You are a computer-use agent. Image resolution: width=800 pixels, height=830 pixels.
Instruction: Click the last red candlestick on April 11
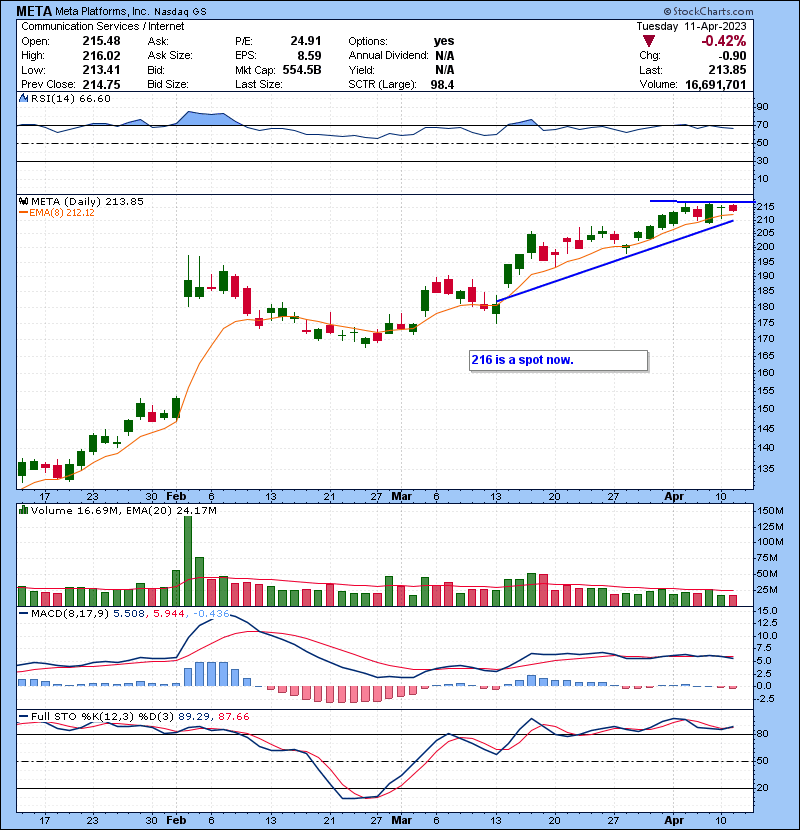click(733, 208)
